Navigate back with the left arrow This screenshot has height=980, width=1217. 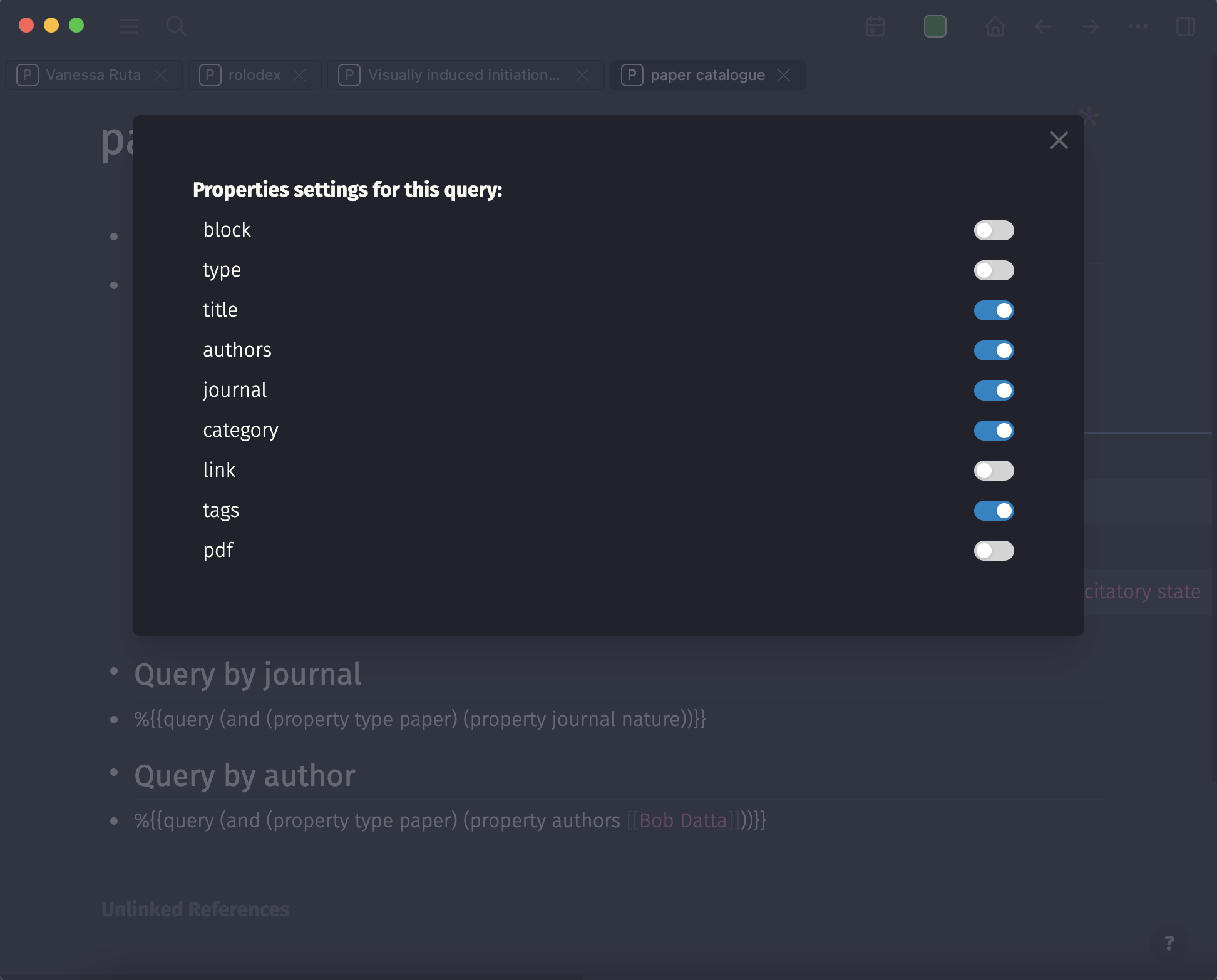(1042, 26)
